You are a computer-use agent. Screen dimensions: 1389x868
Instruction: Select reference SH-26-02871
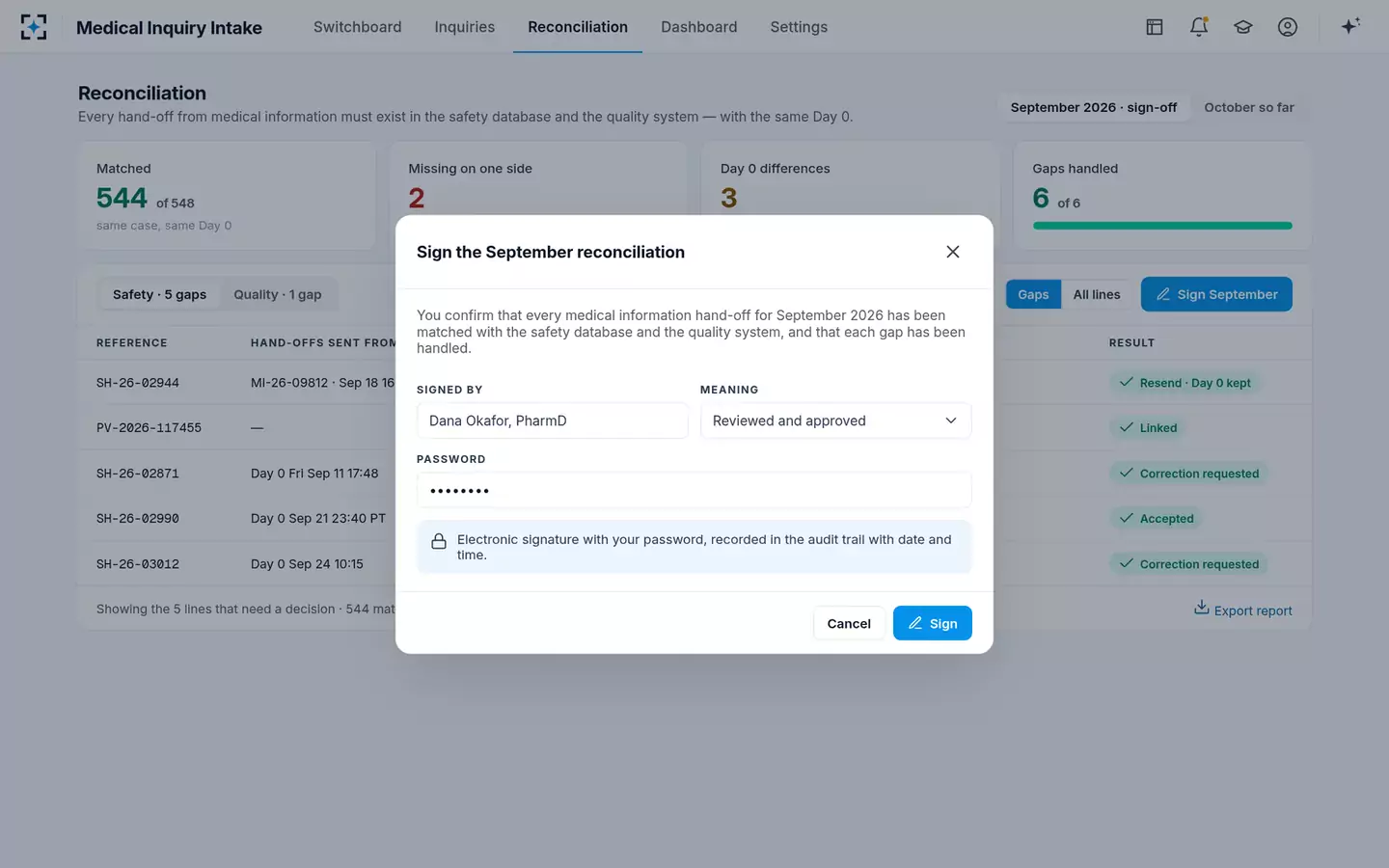tap(138, 474)
